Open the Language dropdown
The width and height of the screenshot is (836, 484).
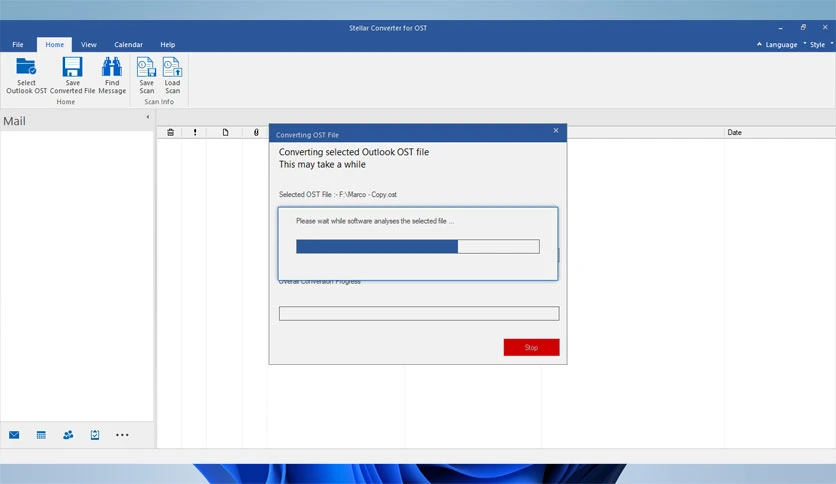point(781,45)
